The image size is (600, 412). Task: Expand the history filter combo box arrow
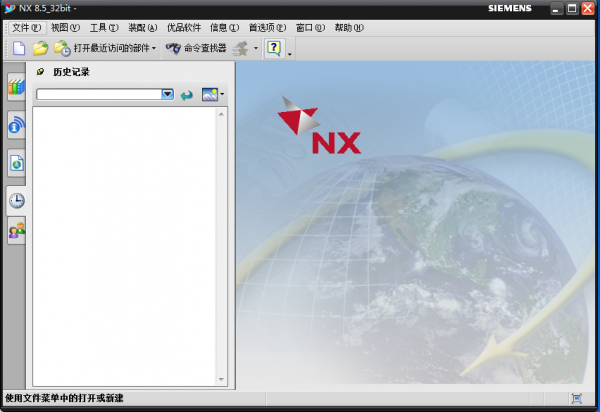click(x=167, y=94)
